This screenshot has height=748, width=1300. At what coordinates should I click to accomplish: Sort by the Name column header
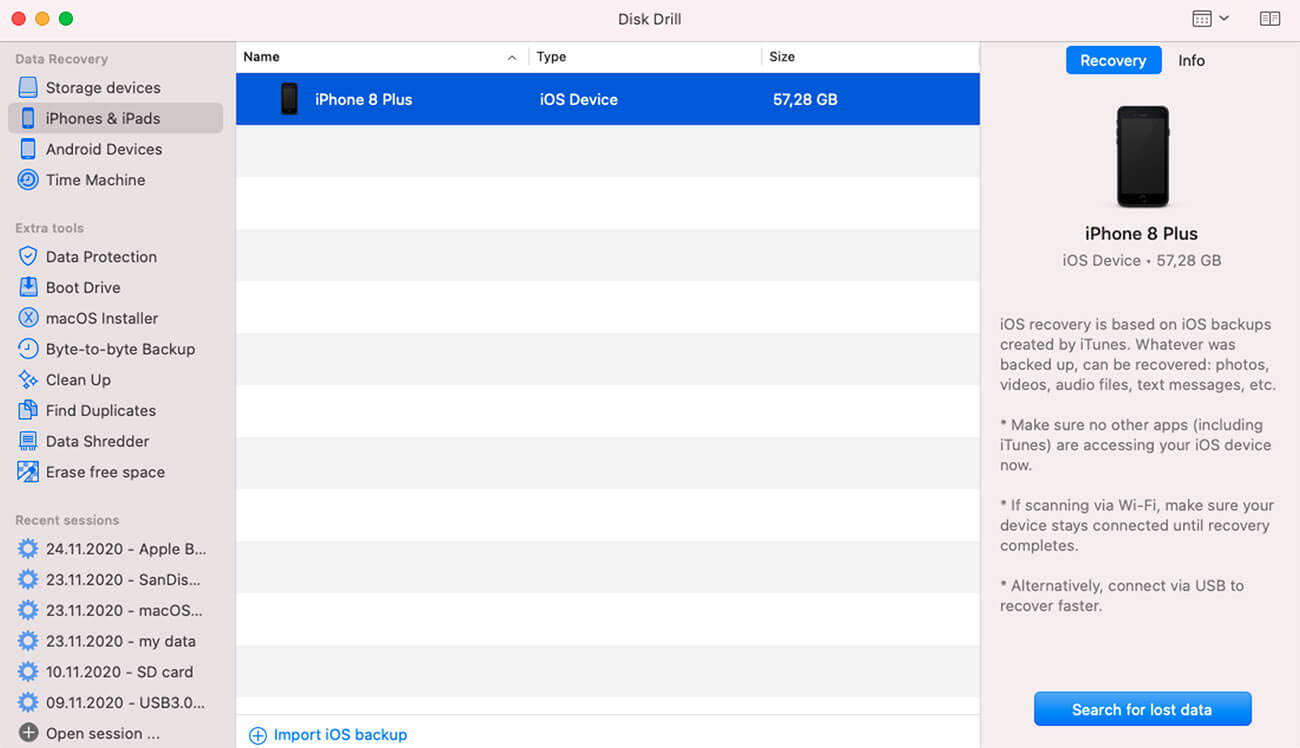click(381, 57)
